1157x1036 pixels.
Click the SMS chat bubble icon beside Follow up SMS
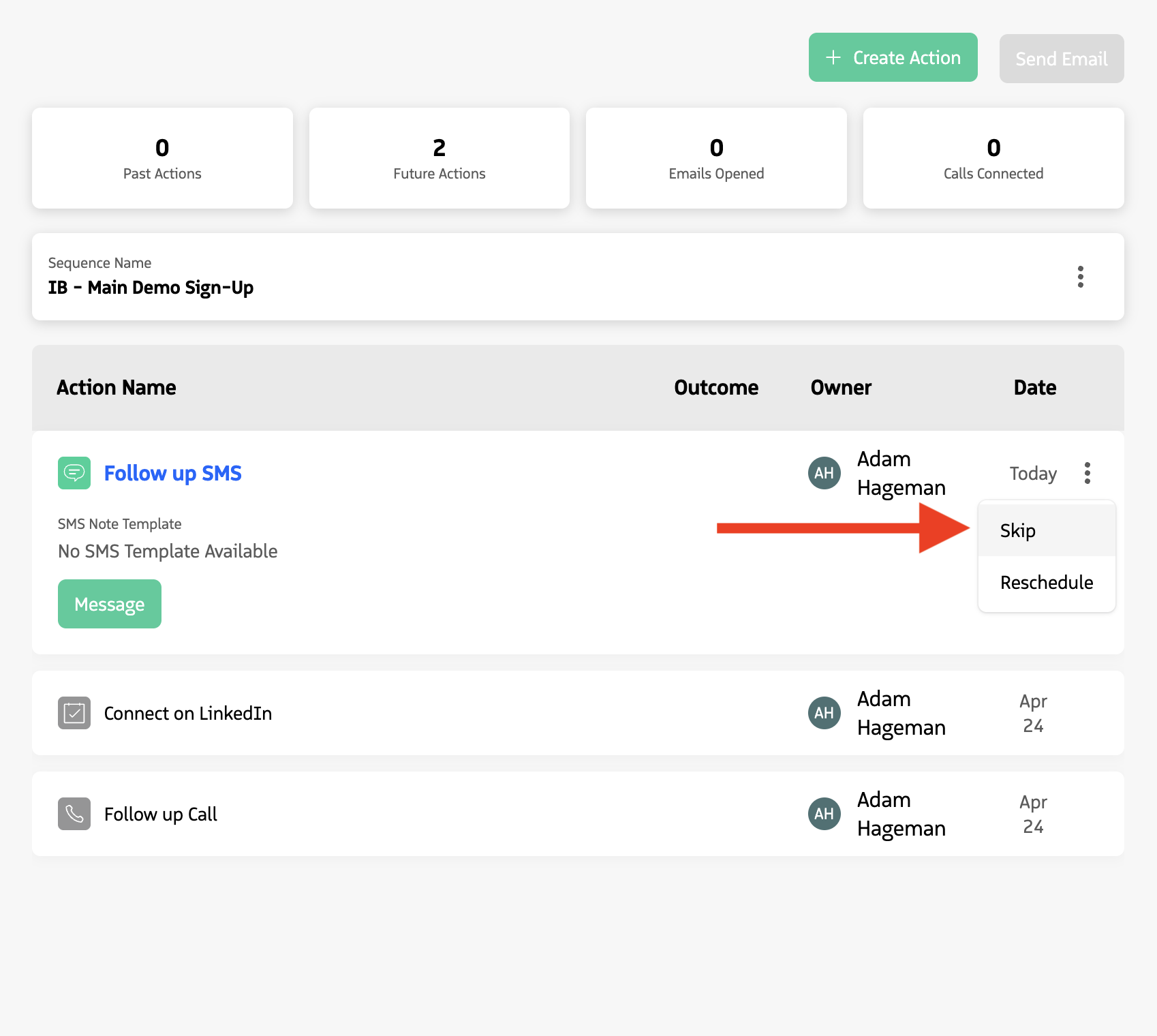point(74,472)
